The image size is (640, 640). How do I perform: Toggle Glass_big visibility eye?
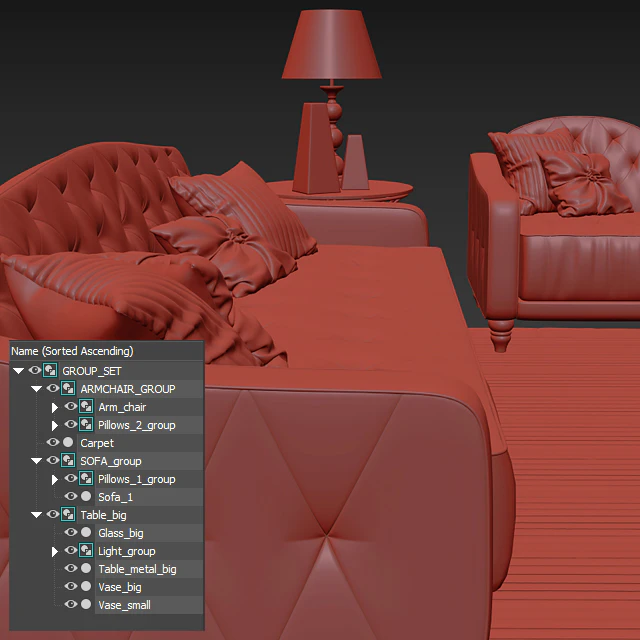[x=71, y=532]
